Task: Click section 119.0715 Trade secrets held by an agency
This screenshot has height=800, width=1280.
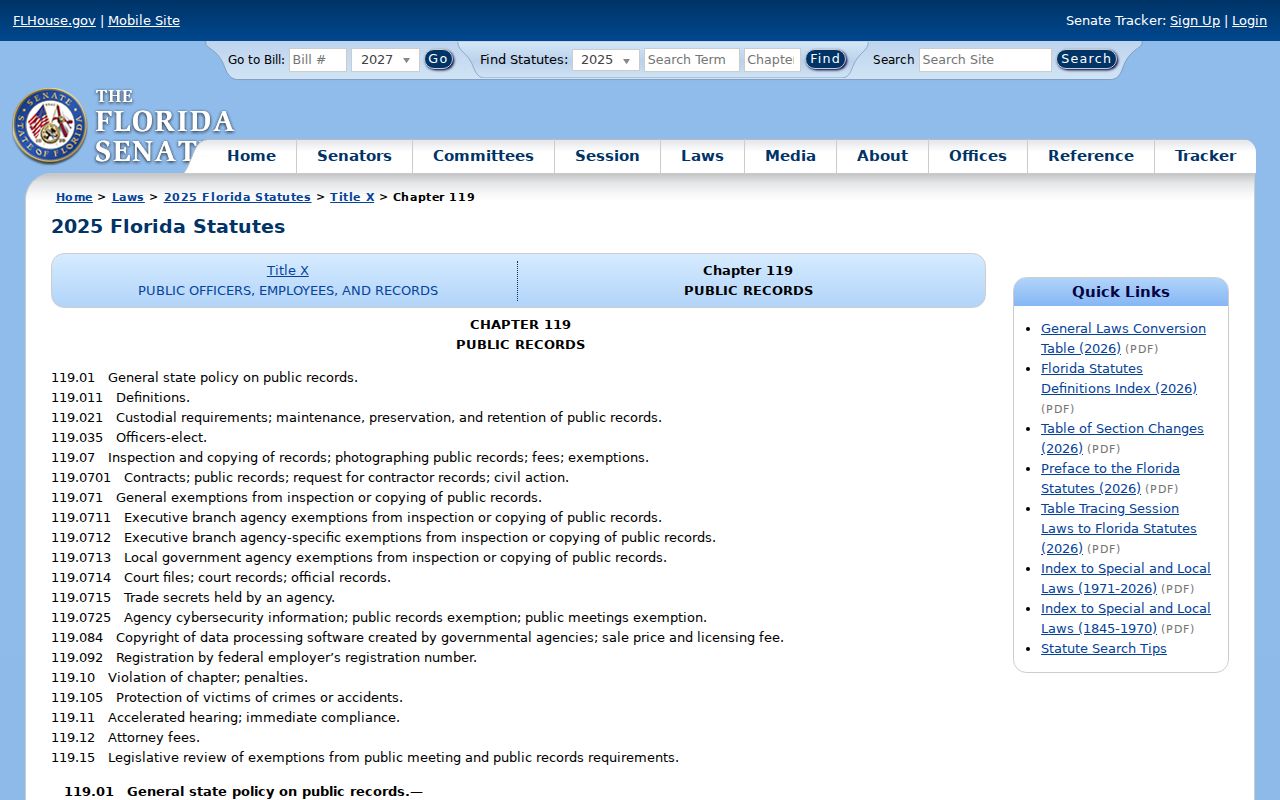Action: (193, 598)
